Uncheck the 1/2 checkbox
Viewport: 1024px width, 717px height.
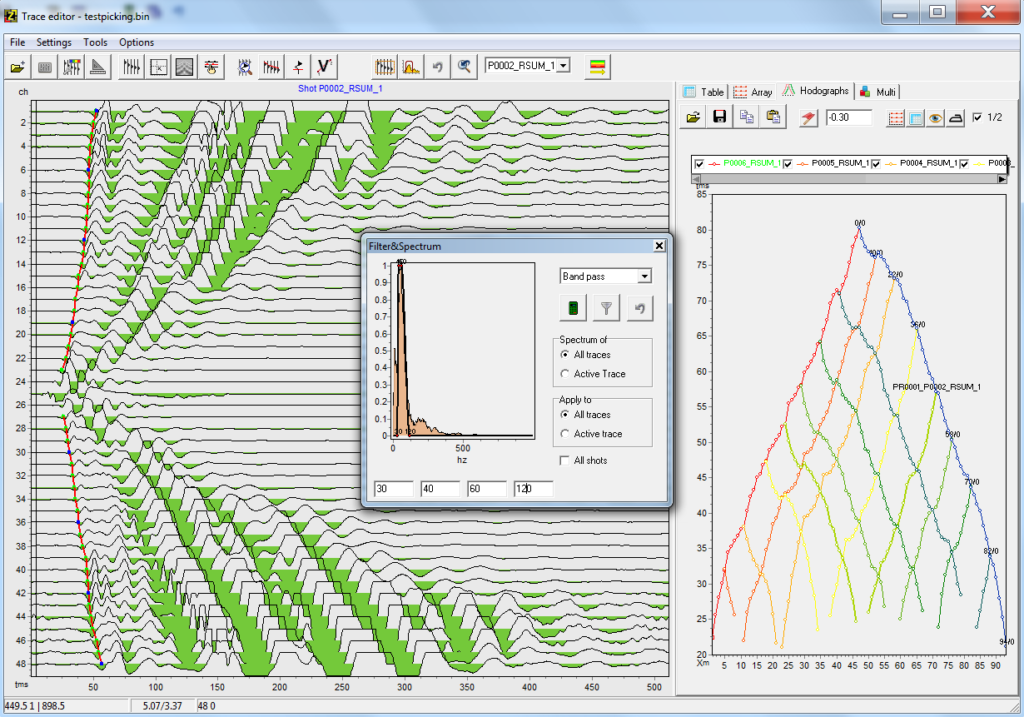coord(977,117)
